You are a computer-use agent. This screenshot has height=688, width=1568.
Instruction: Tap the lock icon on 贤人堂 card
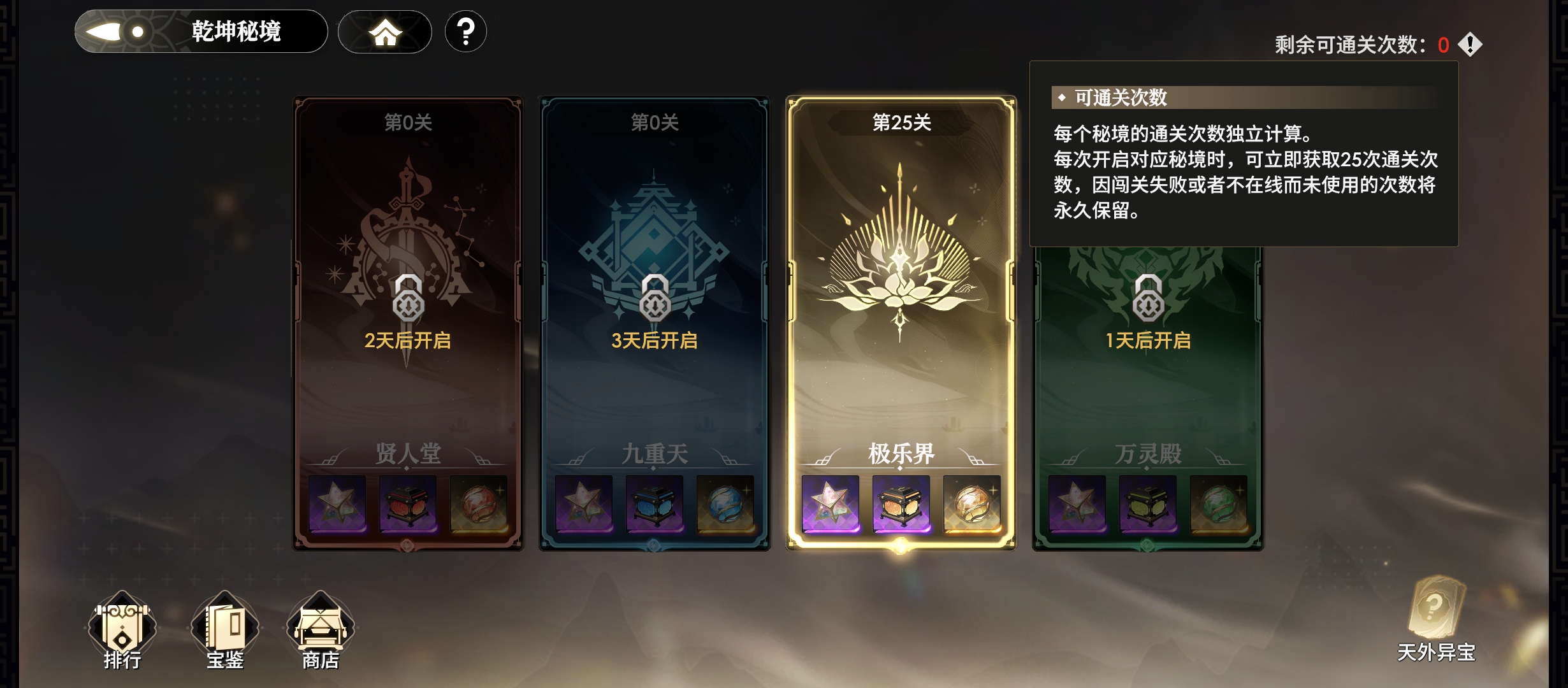pyautogui.click(x=408, y=297)
